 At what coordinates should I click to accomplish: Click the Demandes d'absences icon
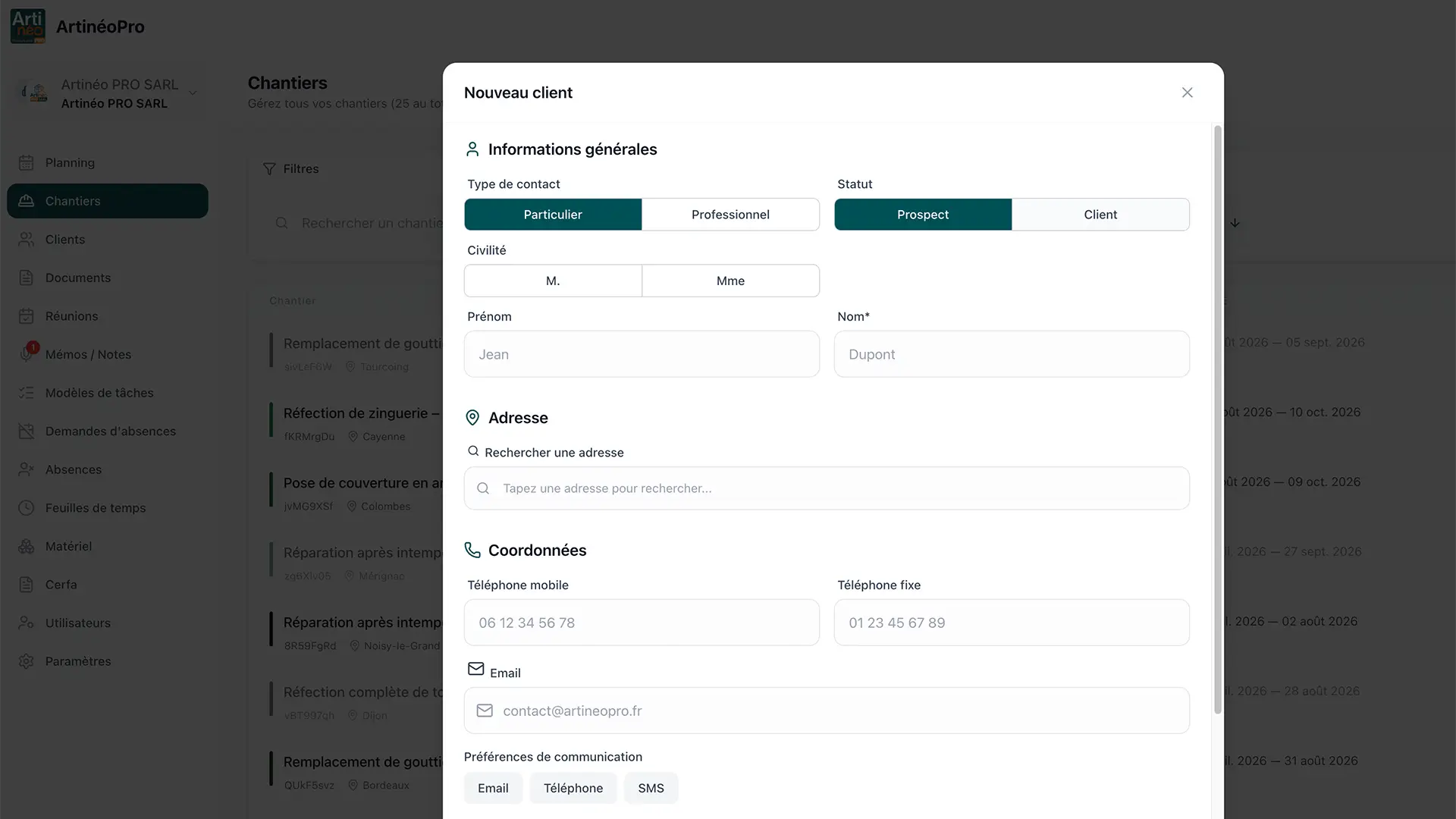coord(27,431)
